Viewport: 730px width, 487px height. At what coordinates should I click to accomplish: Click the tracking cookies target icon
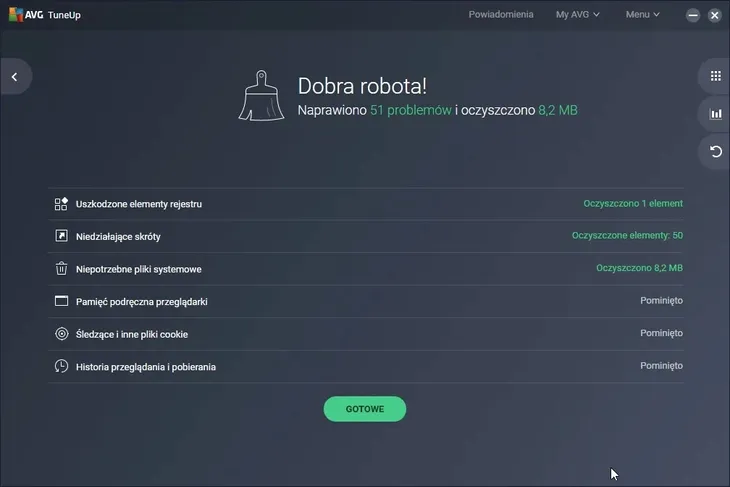(61, 334)
